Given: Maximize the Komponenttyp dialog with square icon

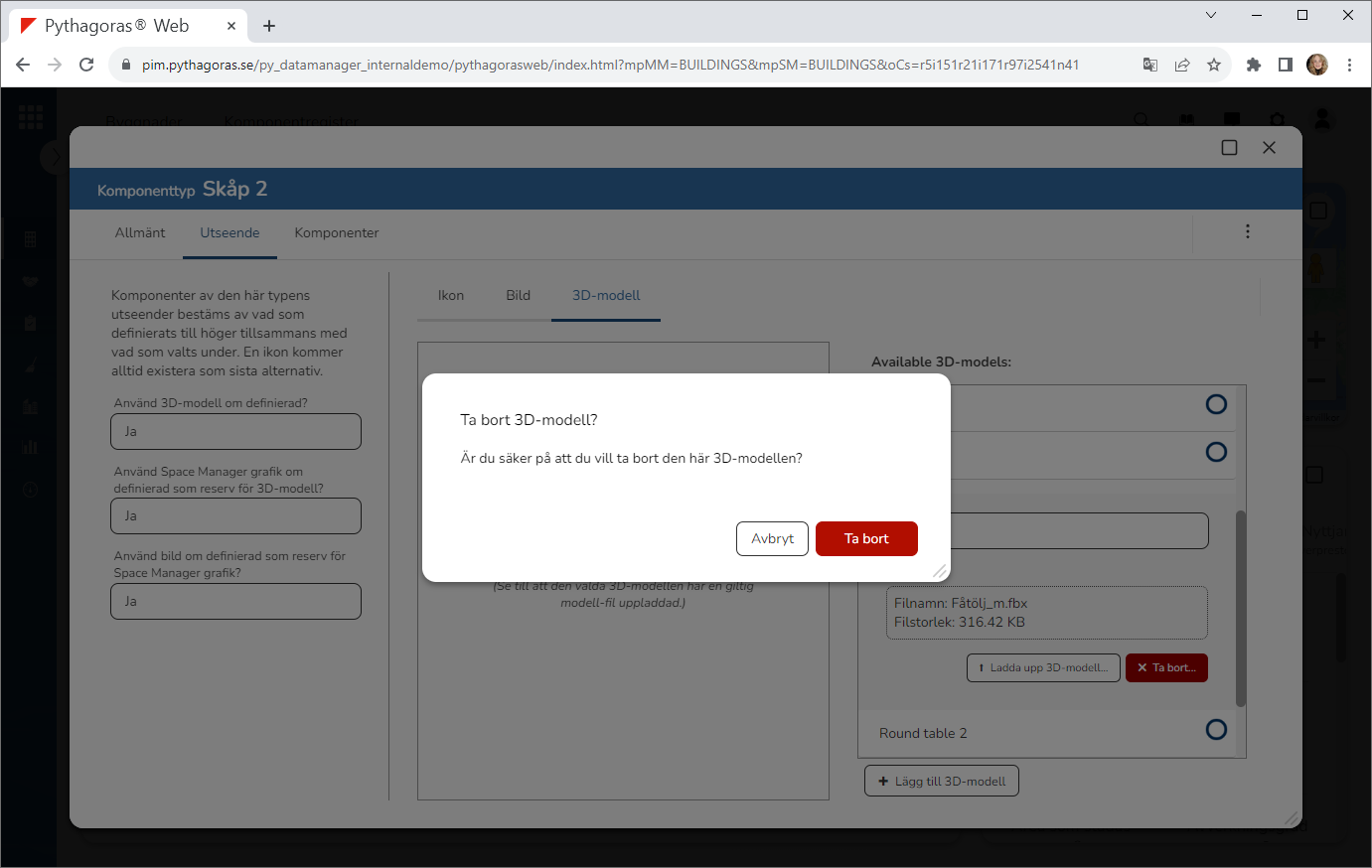Looking at the screenshot, I should 1229,148.
